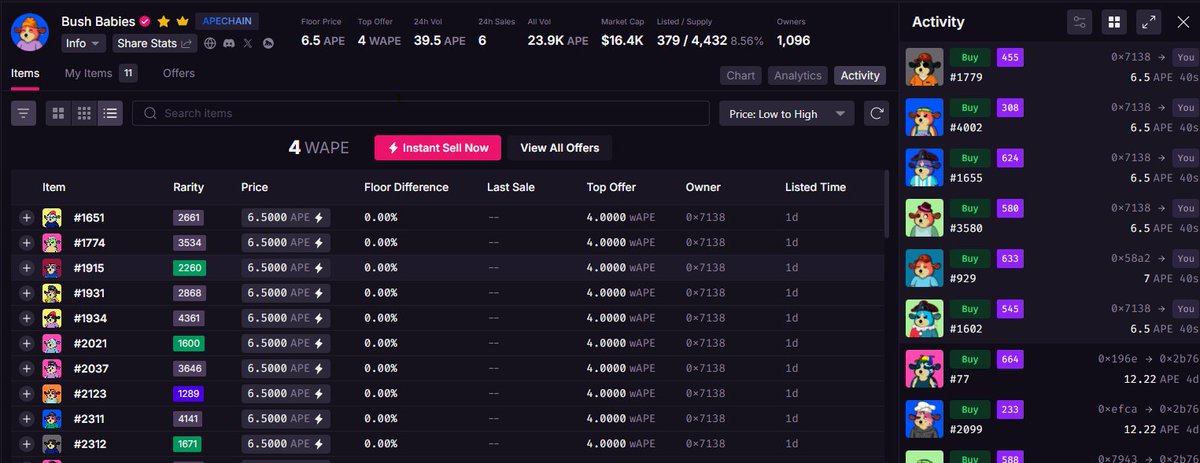This screenshot has width=1200, height=463.
Task: Click rarity badge 1289 for #2123
Action: tap(189, 393)
